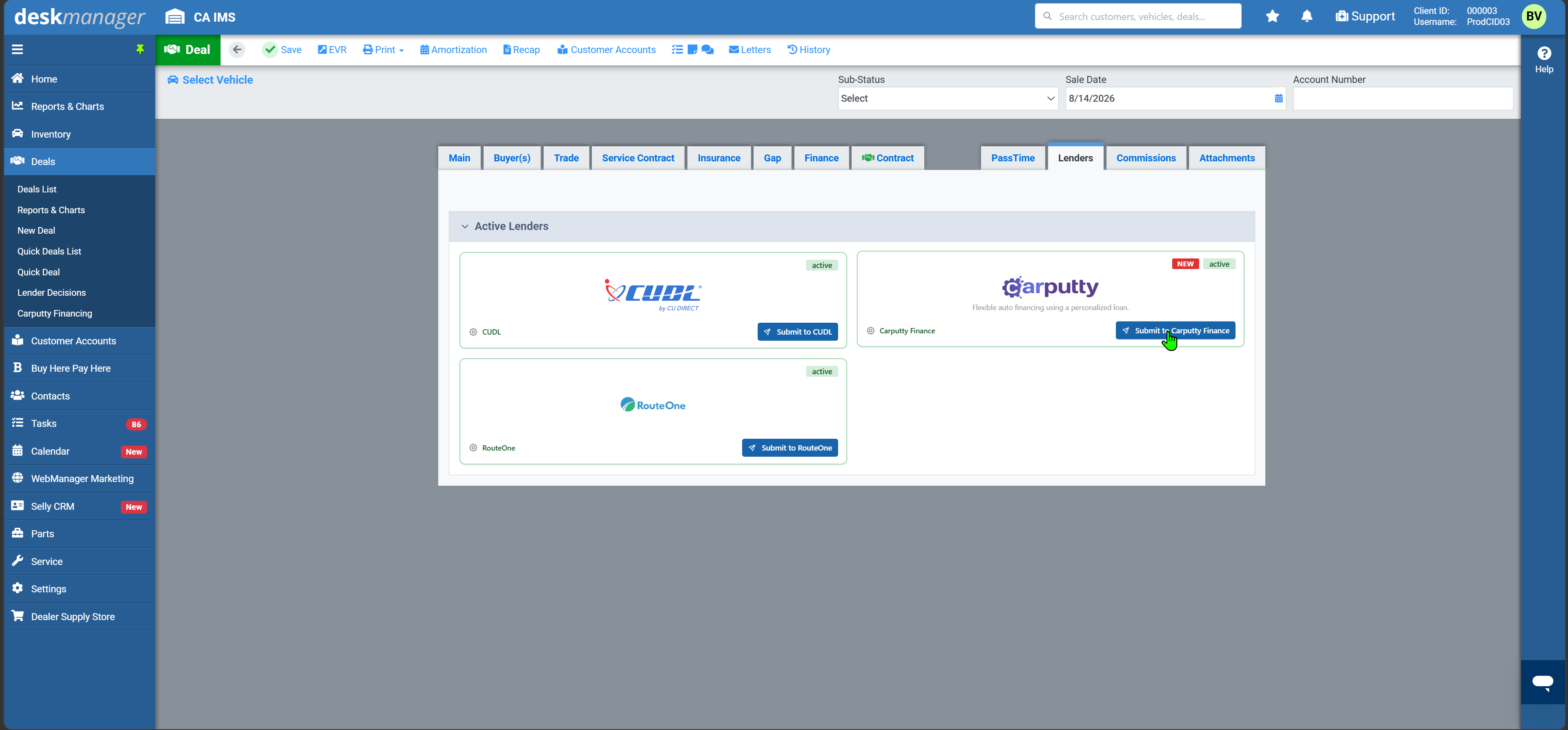Click the favorites star icon
The image size is (1568, 730).
1272,16
